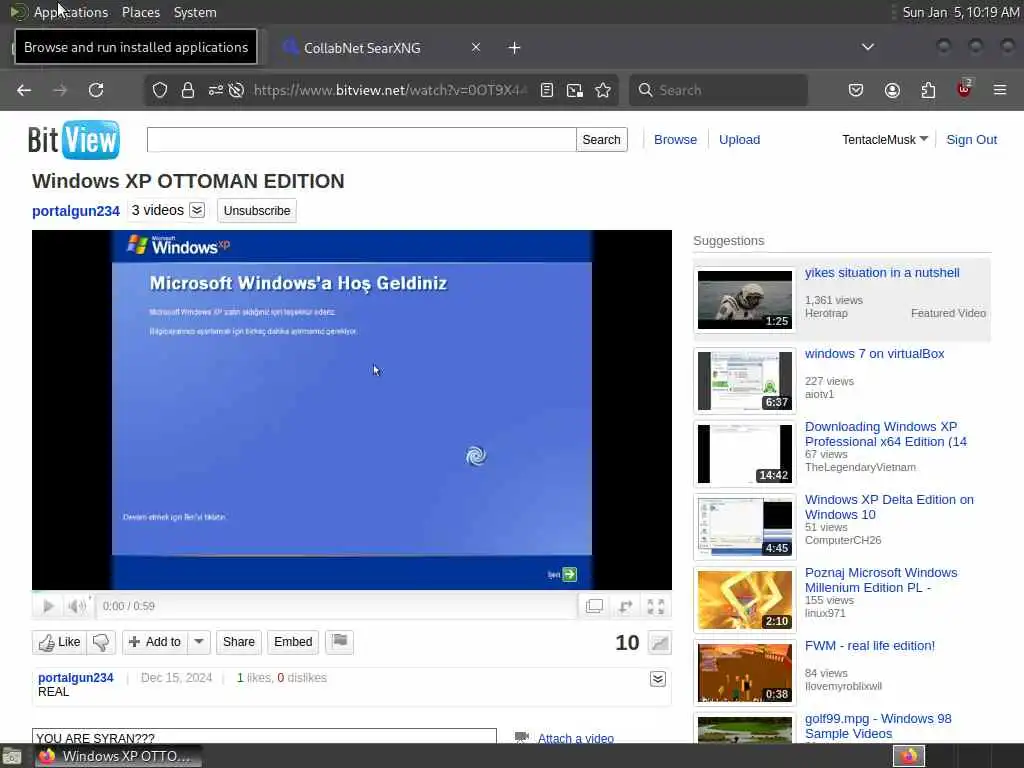Image resolution: width=1024 pixels, height=768 pixels.
Task: Click the site padlock security icon
Action: pos(187,90)
